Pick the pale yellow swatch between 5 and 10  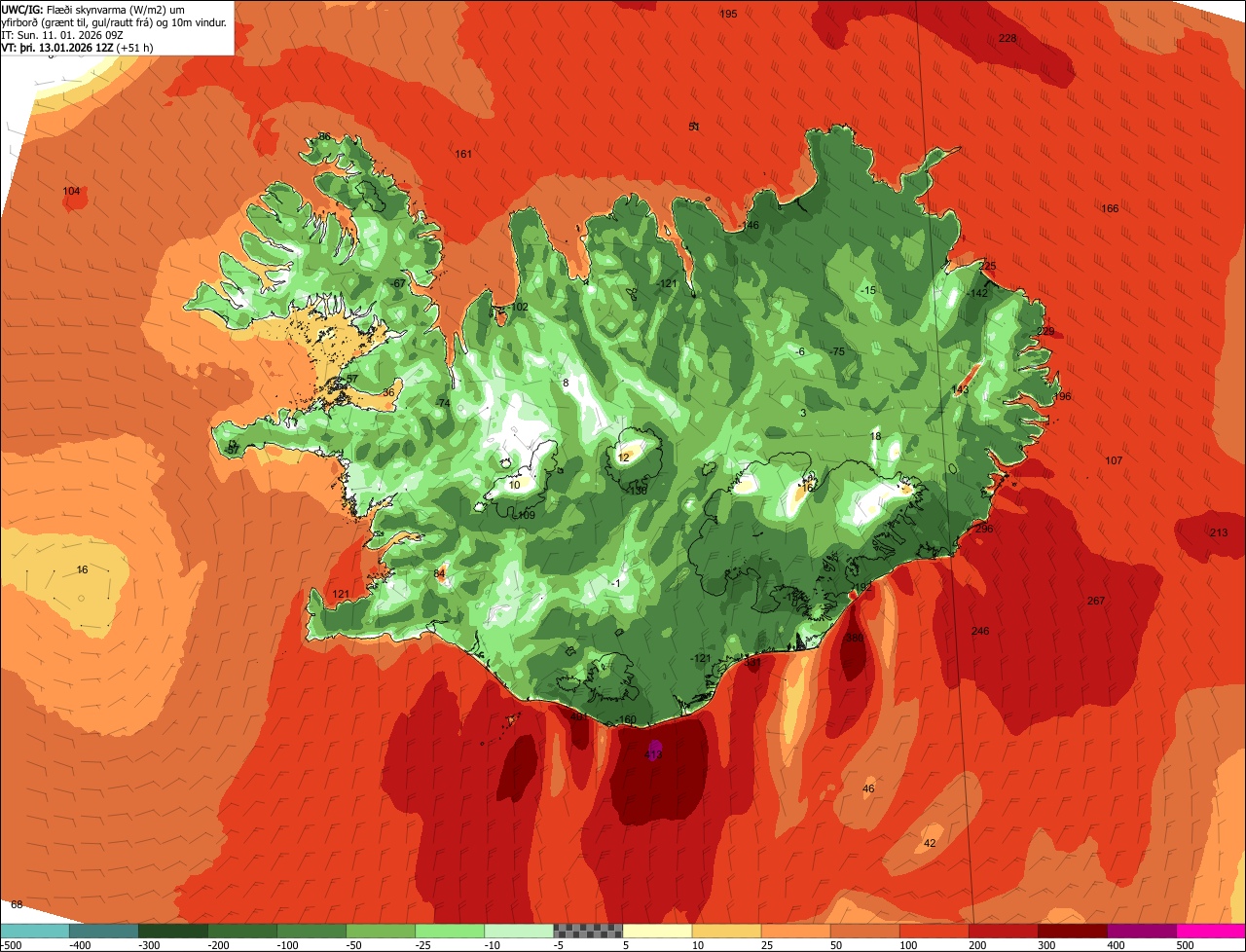657,930
